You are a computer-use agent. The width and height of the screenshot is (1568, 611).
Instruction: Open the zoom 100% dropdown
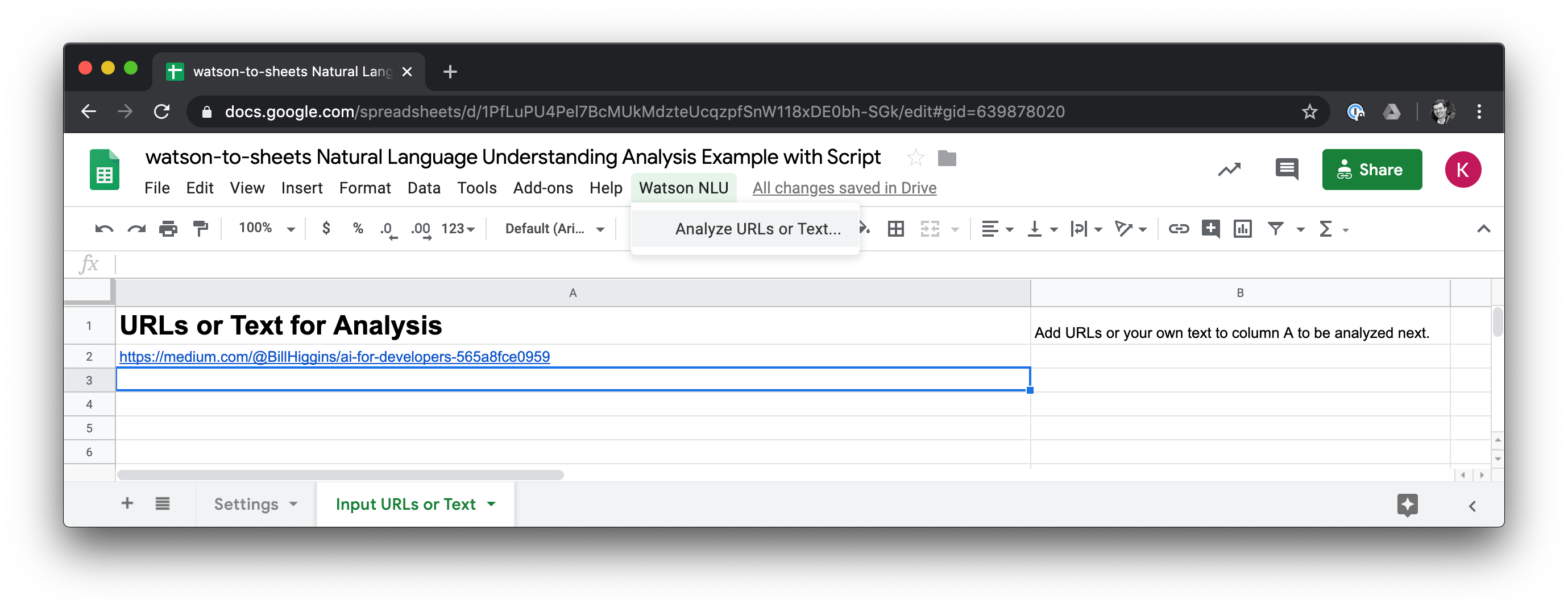(x=267, y=229)
